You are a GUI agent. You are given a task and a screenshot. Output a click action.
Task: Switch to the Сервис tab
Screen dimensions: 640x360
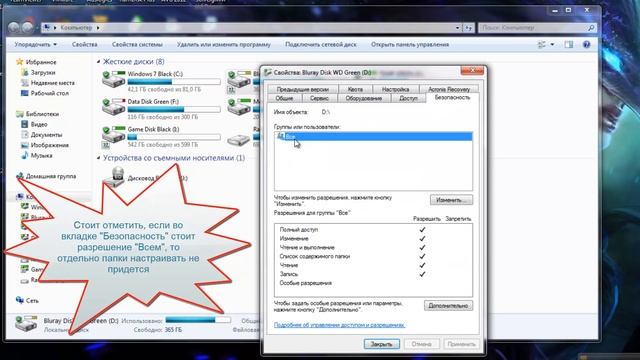point(319,98)
